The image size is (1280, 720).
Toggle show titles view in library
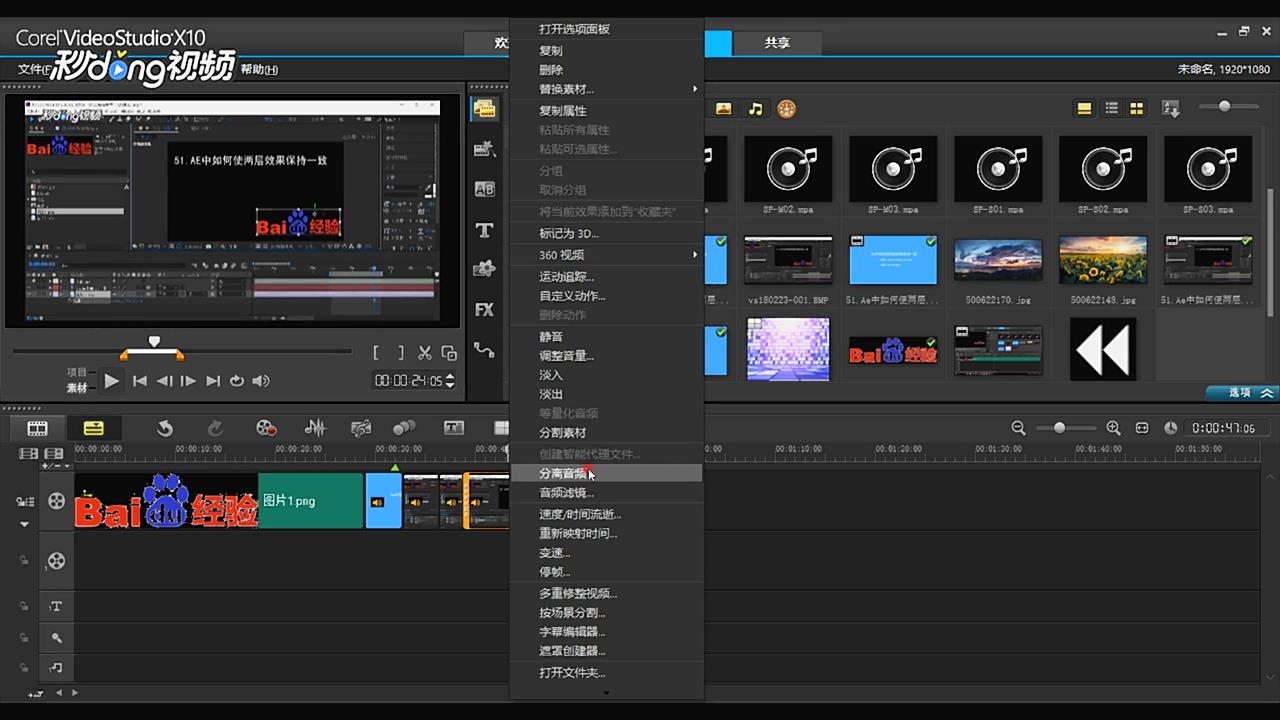1084,108
